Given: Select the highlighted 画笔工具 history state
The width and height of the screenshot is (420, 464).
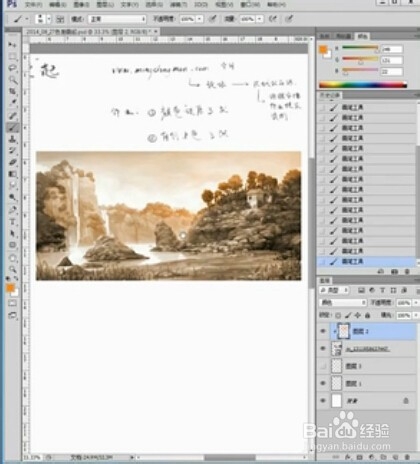Looking at the screenshot, I should coord(367,262).
